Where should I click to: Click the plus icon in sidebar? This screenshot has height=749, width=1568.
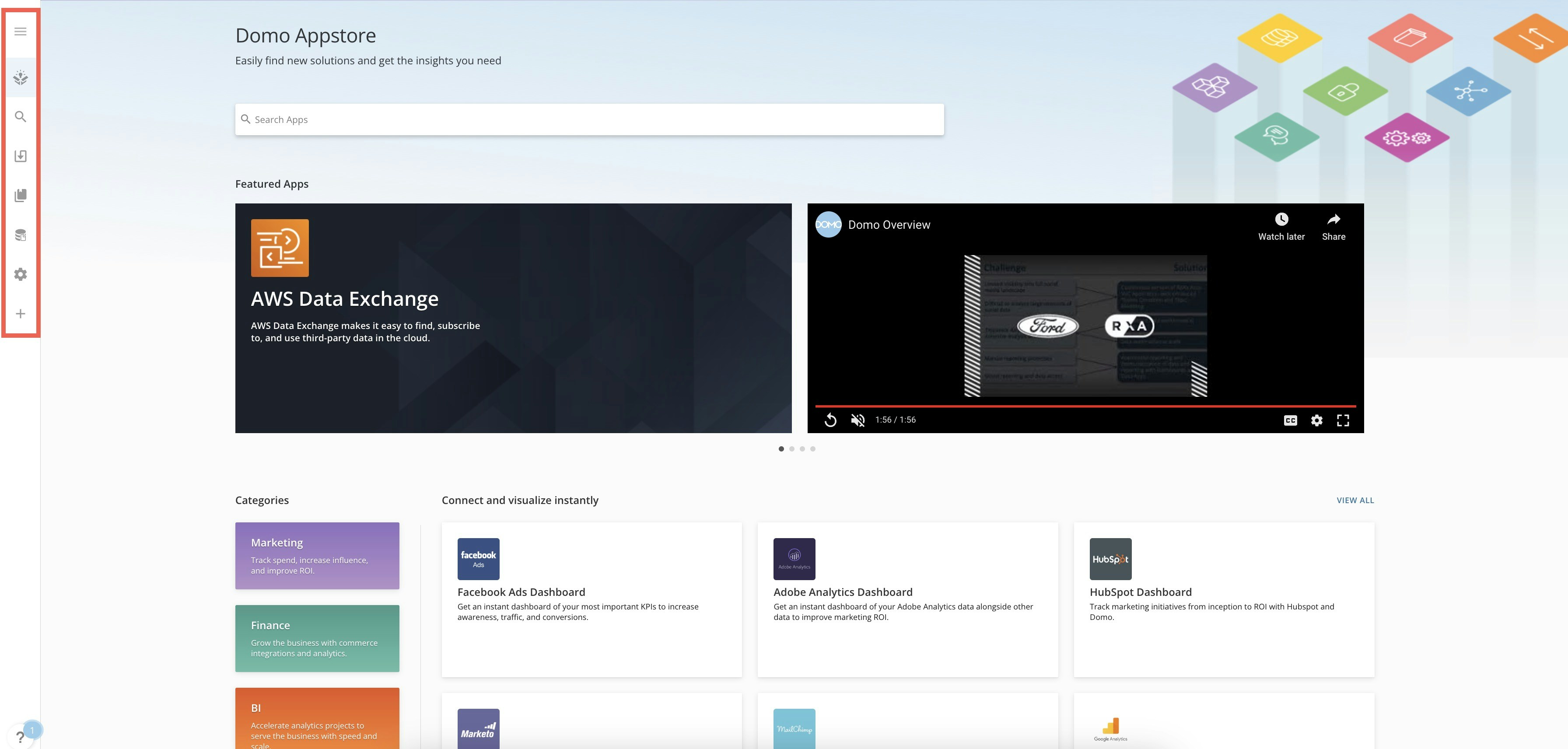(x=20, y=314)
